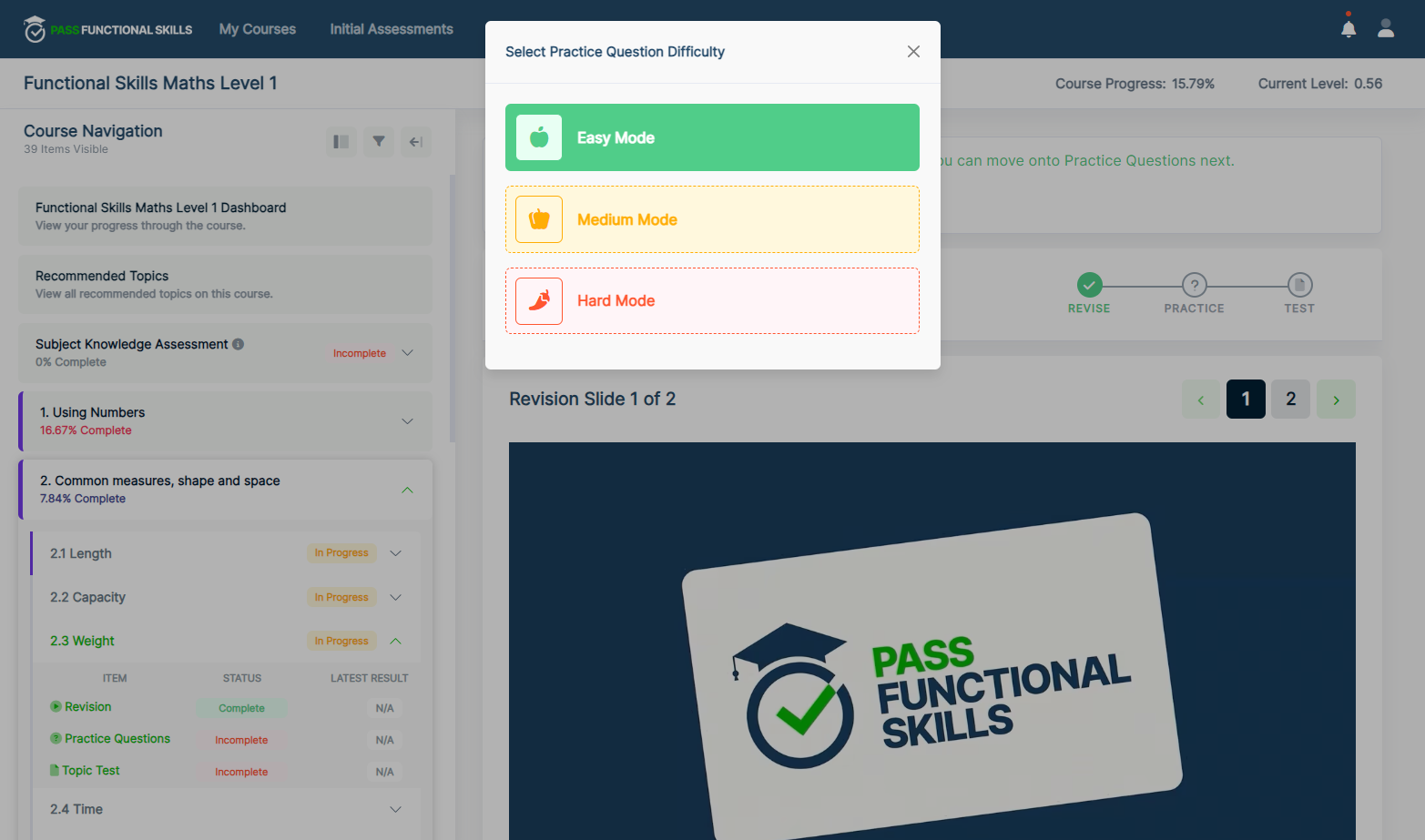Expand the 2.2 Capacity topic
The image size is (1425, 840).
[395, 597]
